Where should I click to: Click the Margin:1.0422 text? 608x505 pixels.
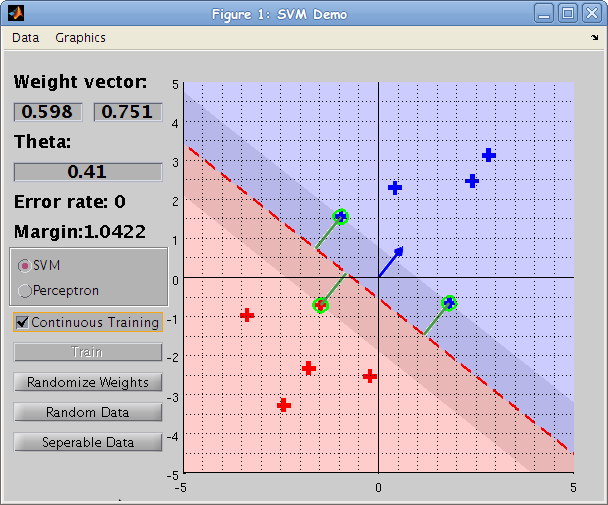coord(80,232)
